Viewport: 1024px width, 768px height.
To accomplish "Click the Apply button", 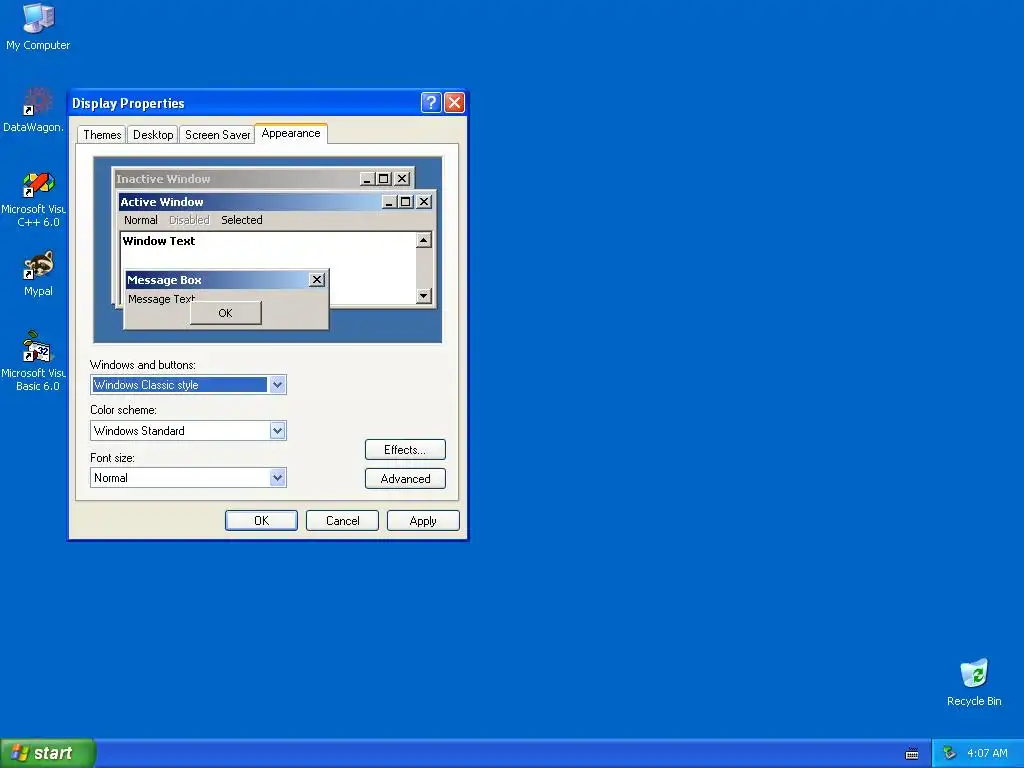I will point(423,520).
